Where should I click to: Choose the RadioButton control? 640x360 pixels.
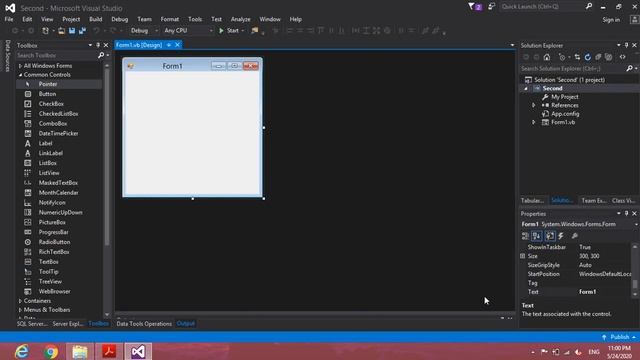coord(54,242)
